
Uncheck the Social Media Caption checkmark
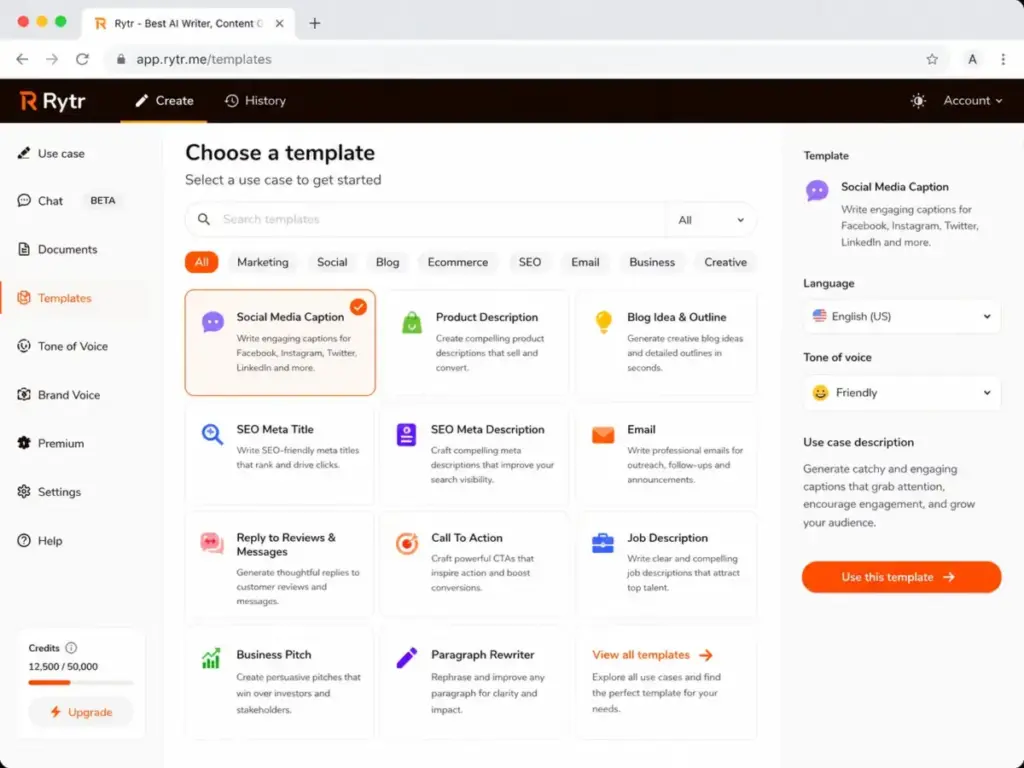[358, 307]
